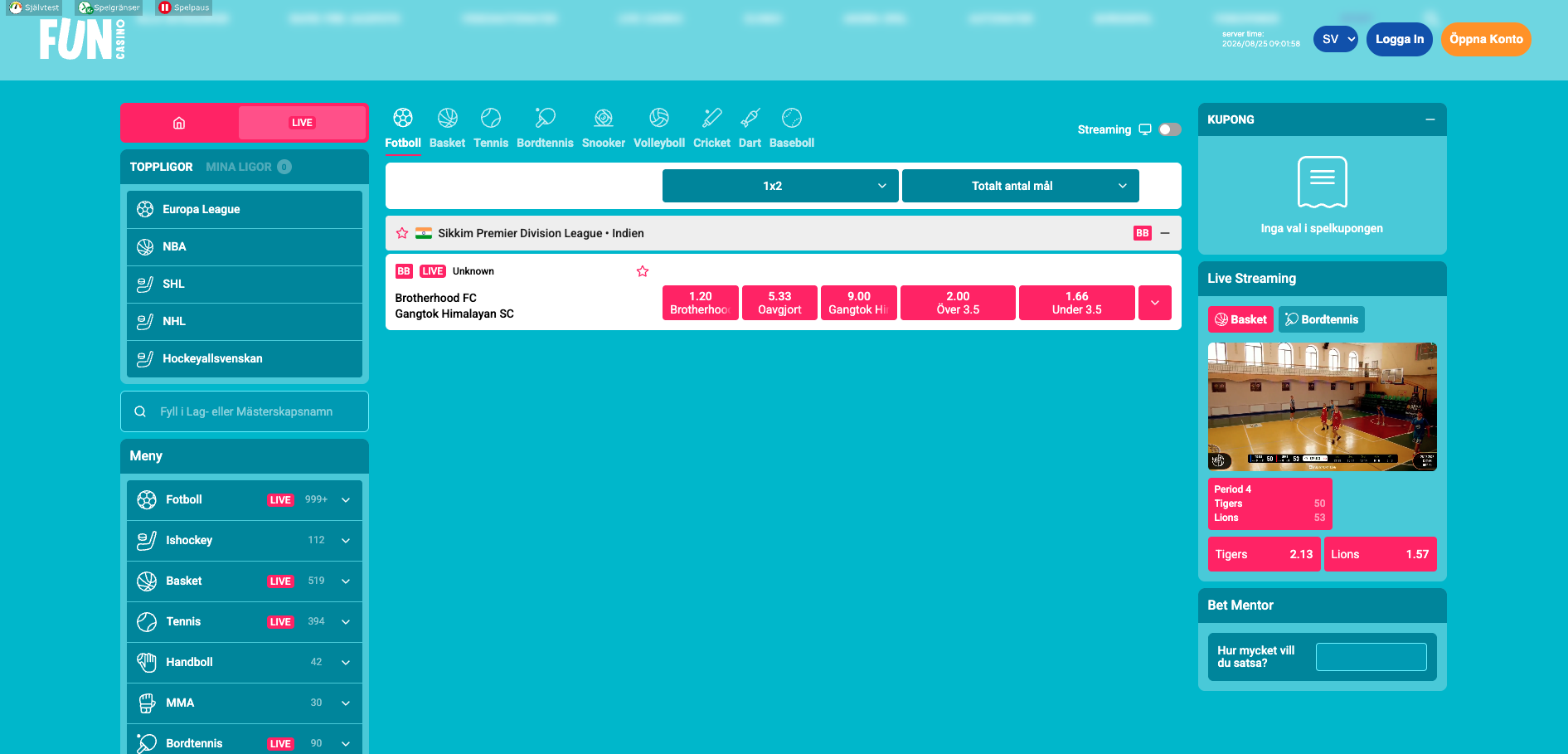This screenshot has height=754, width=1568.
Task: Select the Tennis sport icon in the top bar
Action: 491,128
